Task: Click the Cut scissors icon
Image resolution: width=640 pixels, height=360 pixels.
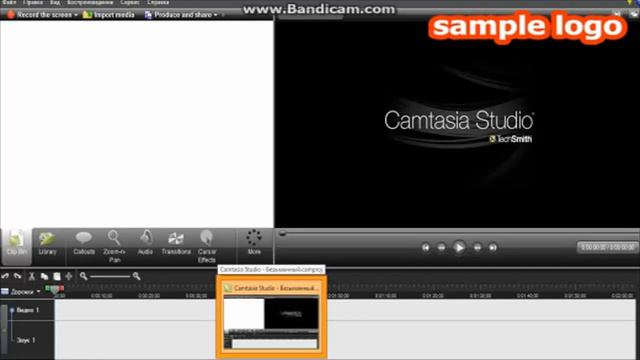Action: [31, 276]
